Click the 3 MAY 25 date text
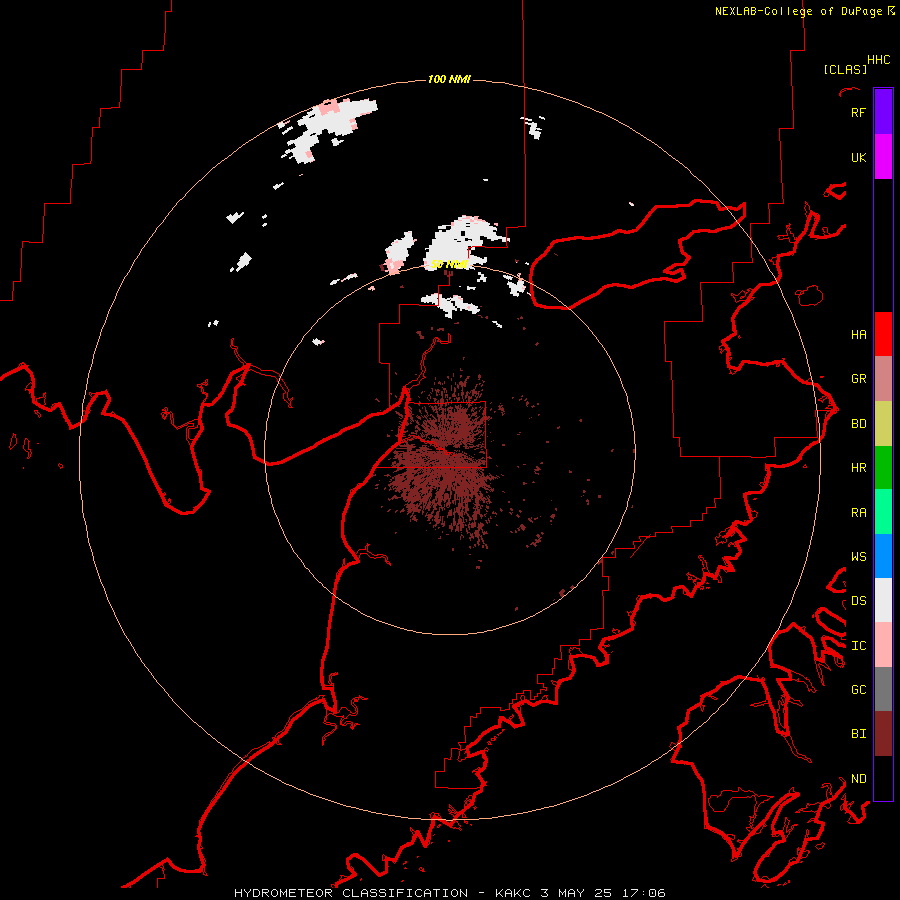Image resolution: width=900 pixels, height=900 pixels. pyautogui.click(x=577, y=893)
